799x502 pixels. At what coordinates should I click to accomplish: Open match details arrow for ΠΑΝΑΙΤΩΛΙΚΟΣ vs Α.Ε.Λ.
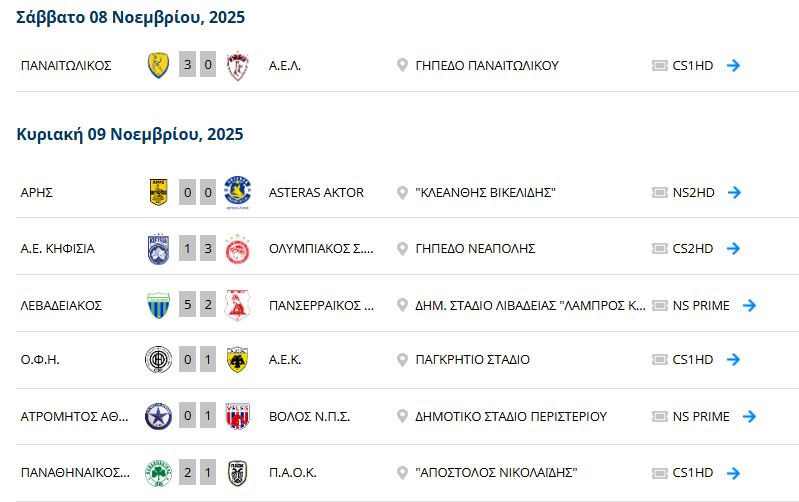tap(734, 66)
